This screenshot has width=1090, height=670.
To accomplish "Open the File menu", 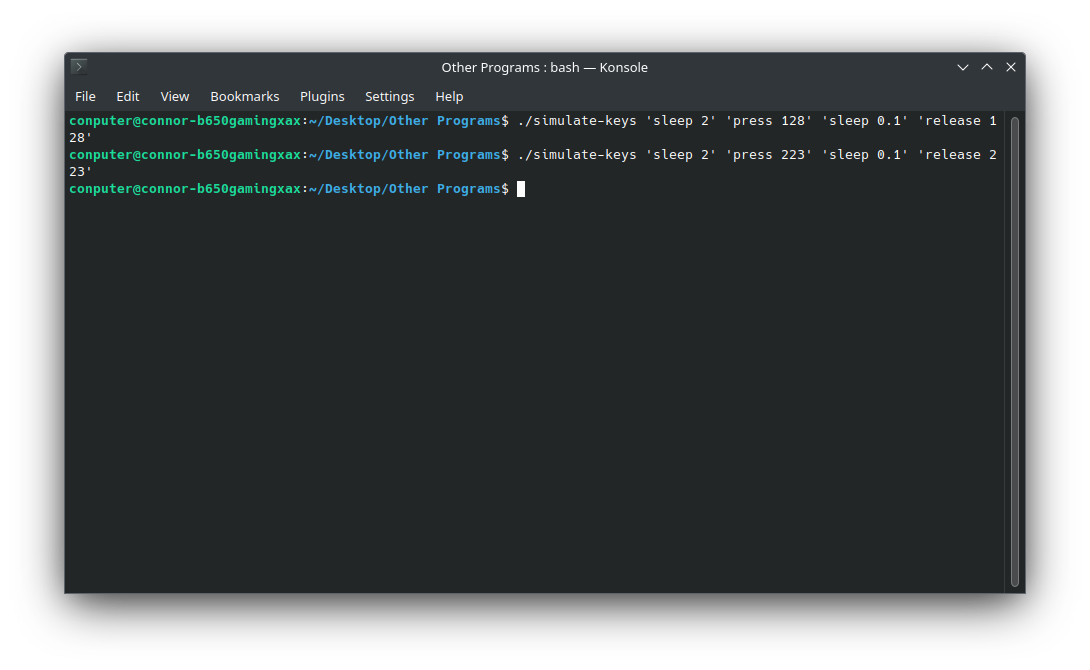I will [x=86, y=97].
